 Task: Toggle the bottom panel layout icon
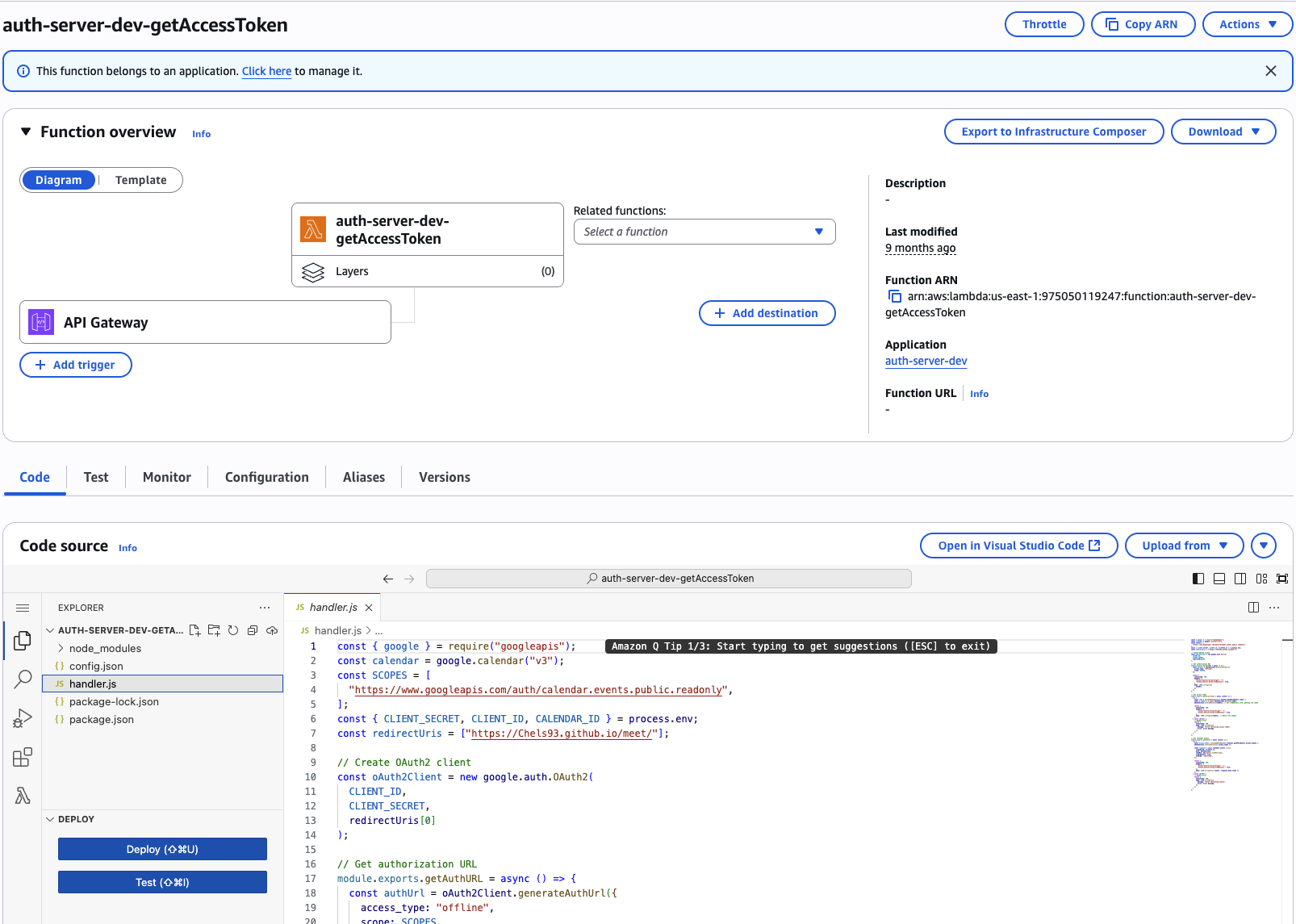click(1219, 579)
